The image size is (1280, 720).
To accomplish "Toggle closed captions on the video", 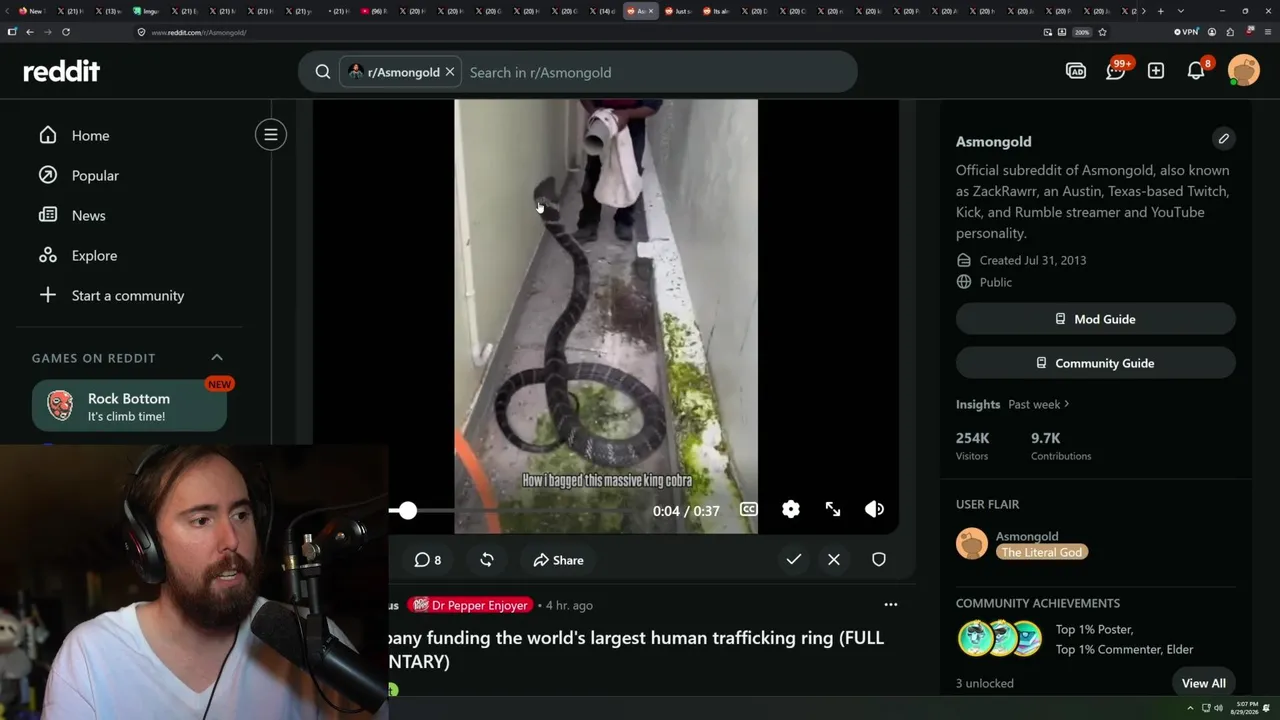I will click(748, 510).
